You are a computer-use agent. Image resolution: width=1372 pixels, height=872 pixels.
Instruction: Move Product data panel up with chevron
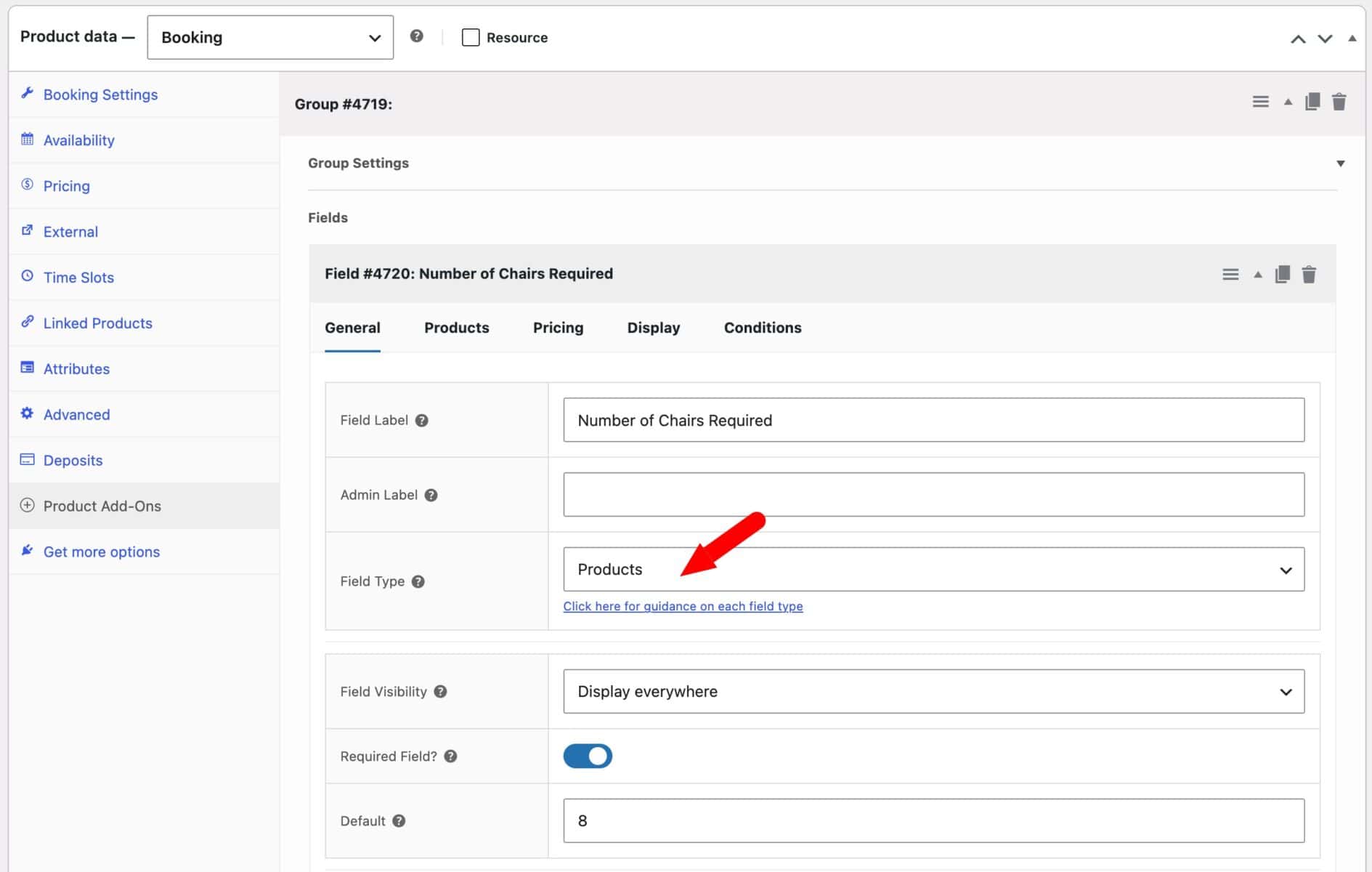[x=1298, y=39]
